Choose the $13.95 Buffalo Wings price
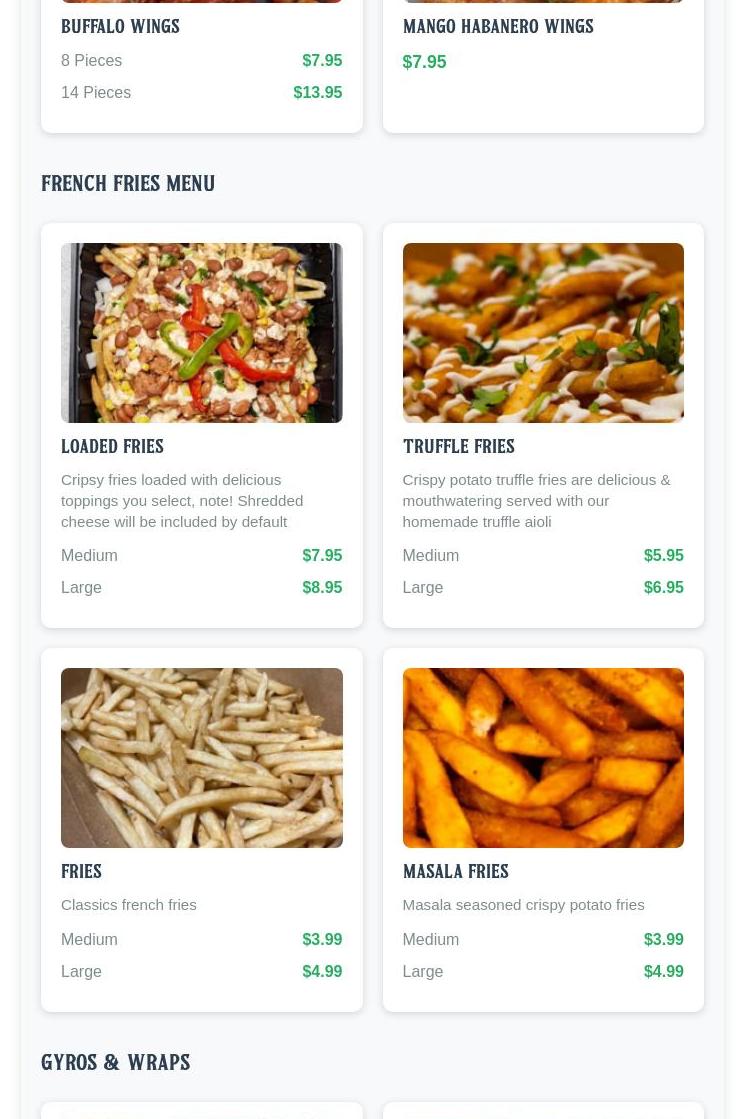This screenshot has width=745, height=1119. (x=318, y=93)
